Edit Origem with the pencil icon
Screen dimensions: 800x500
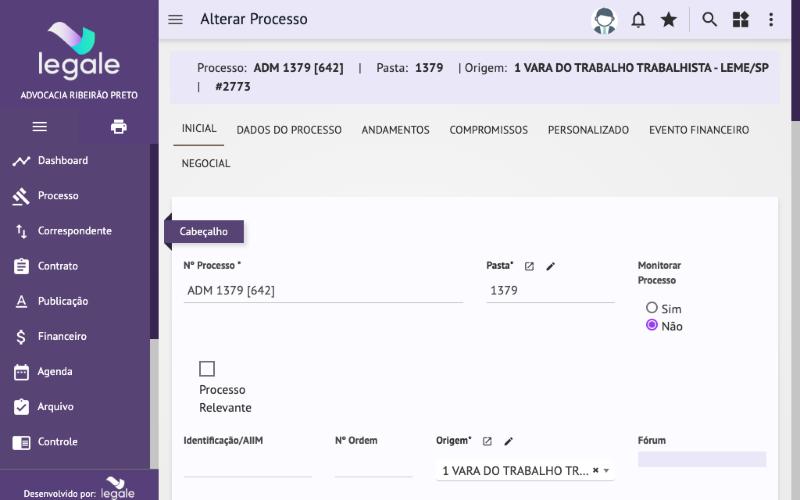(508, 441)
